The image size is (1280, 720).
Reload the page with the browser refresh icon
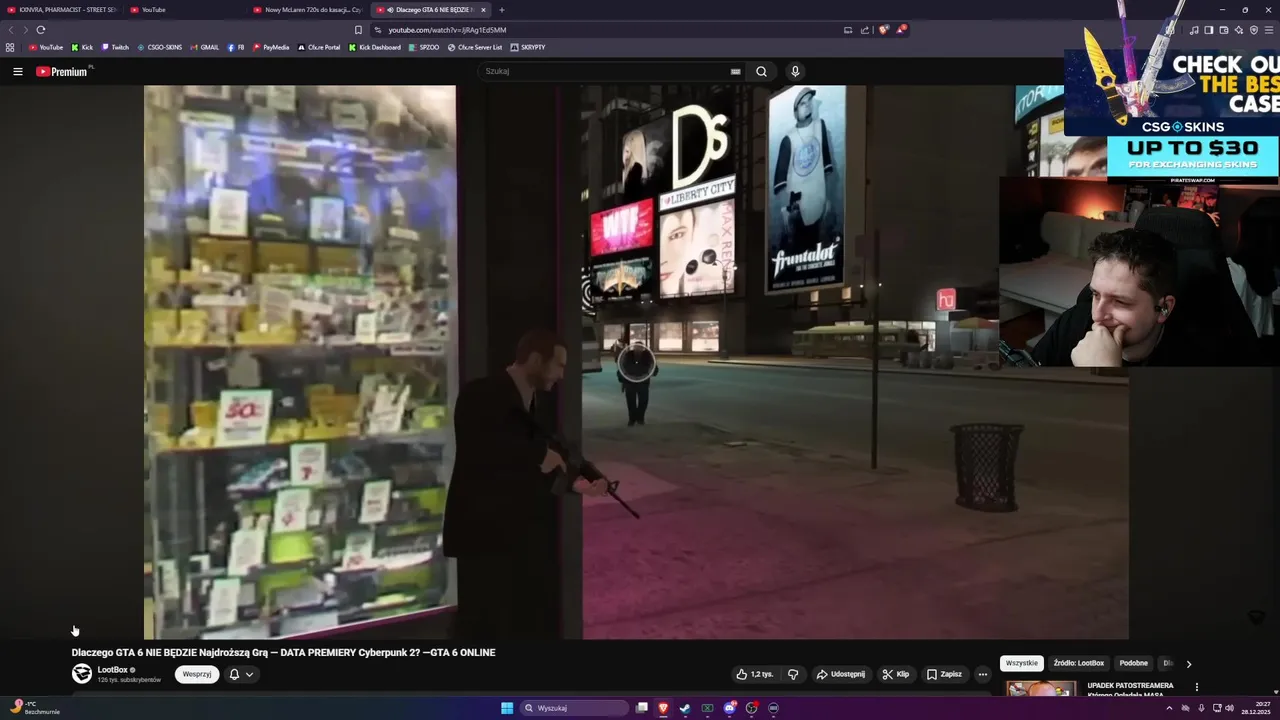pyautogui.click(x=41, y=30)
